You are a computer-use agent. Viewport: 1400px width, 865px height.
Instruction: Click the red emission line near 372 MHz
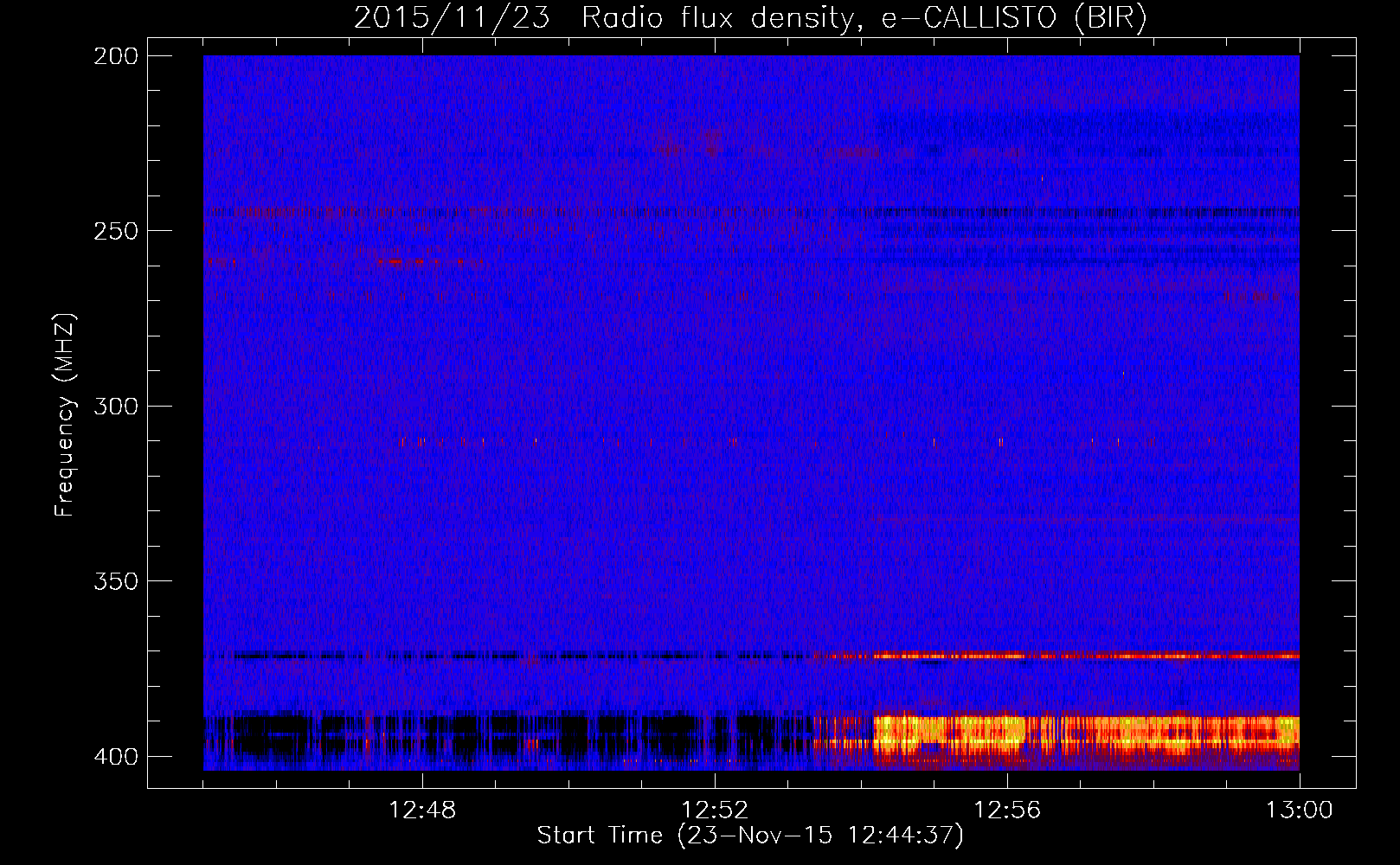(x=1064, y=656)
